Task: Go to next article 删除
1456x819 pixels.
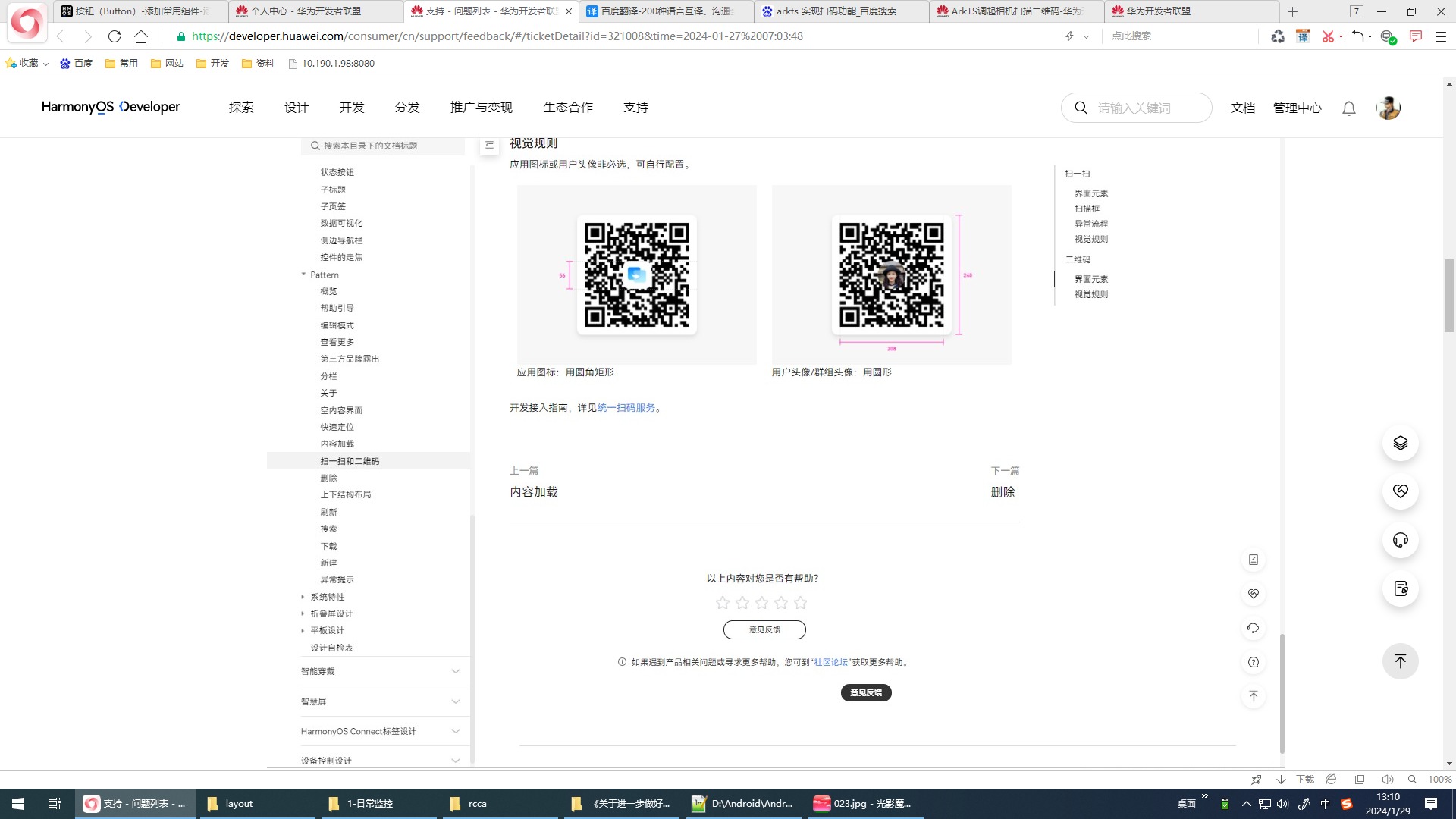Action: (1003, 492)
